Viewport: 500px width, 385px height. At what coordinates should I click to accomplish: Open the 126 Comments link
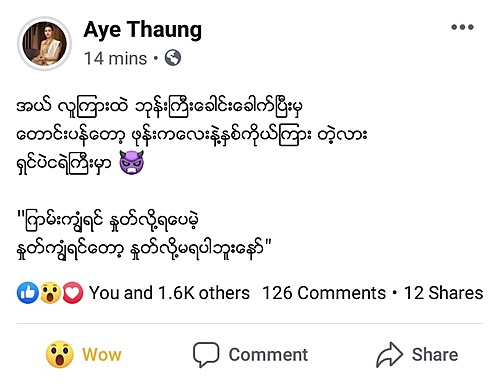(324, 293)
